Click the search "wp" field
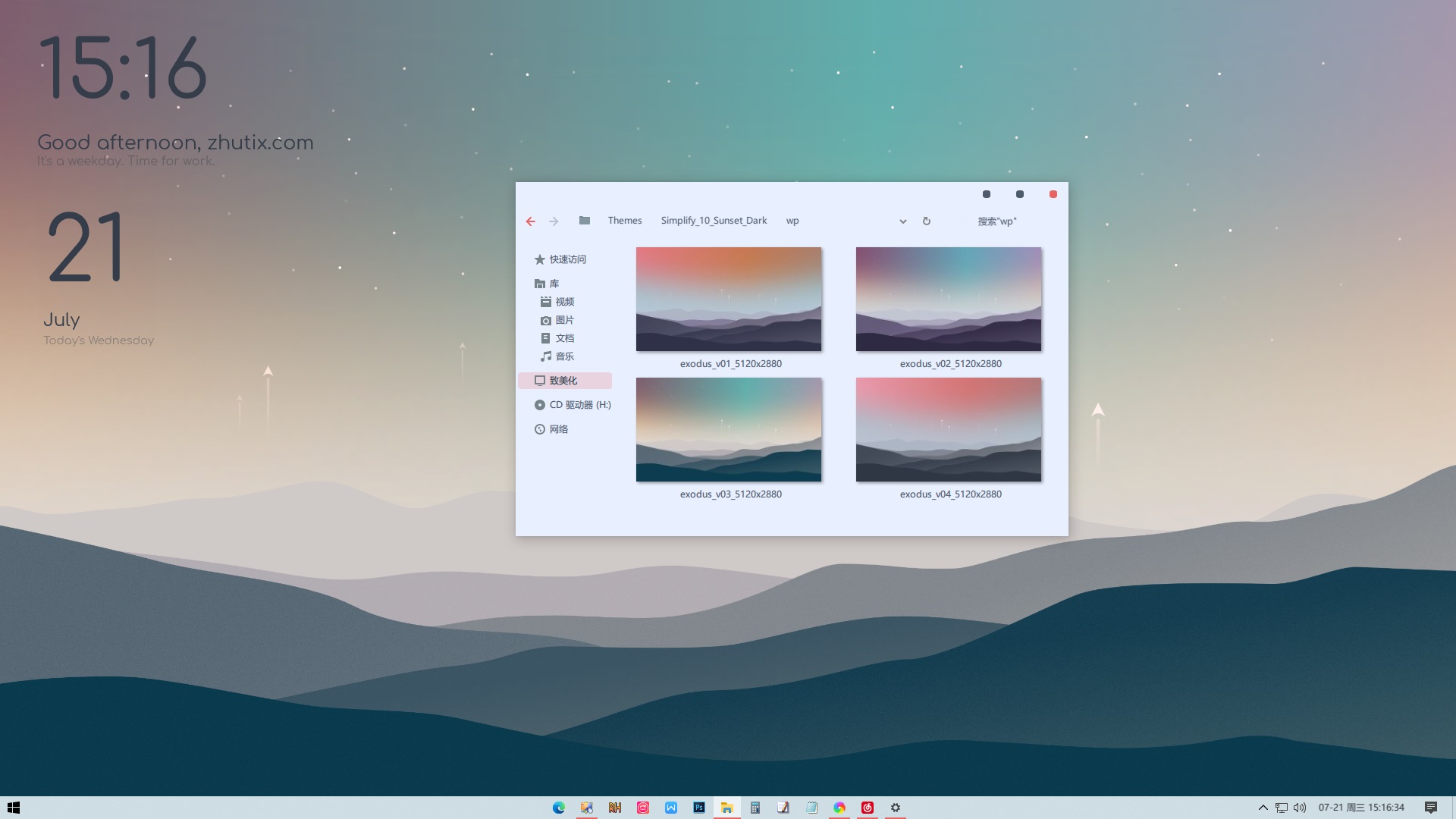This screenshot has width=1456, height=819. tap(997, 221)
